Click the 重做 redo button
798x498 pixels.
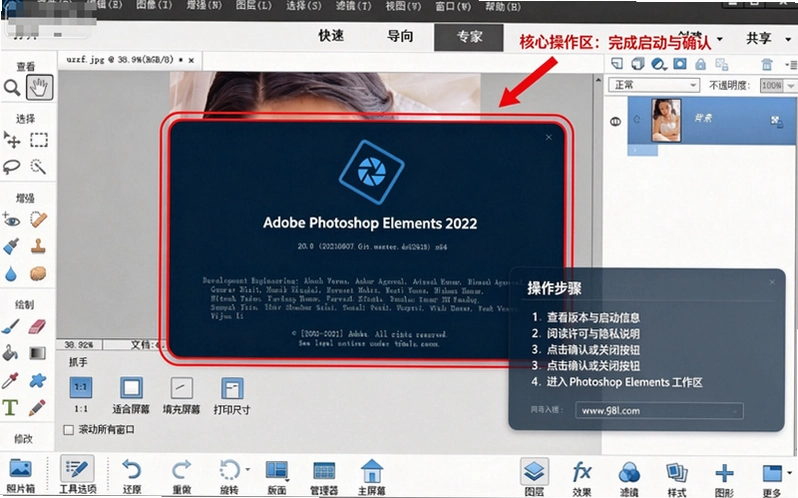[x=181, y=476]
